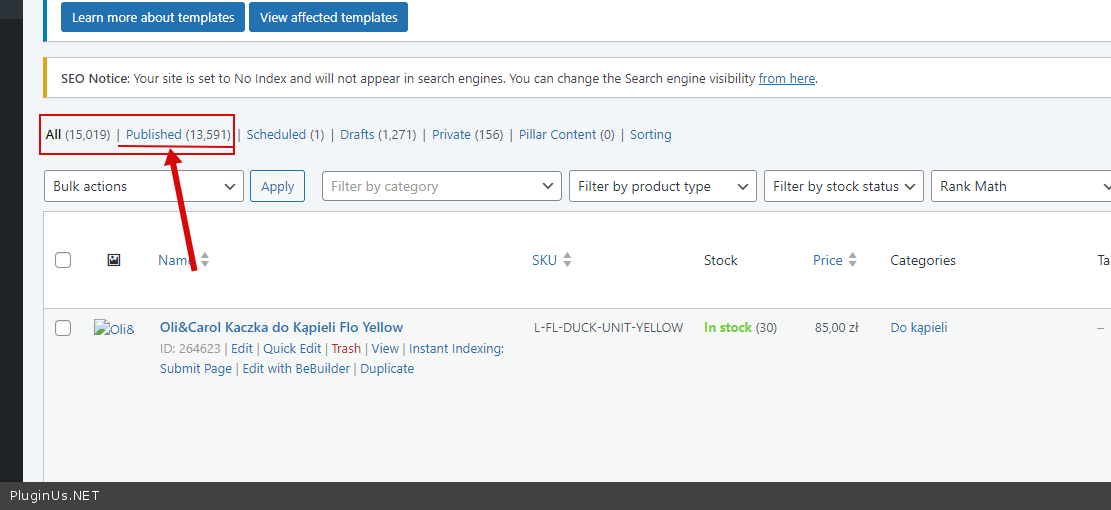1111x510 pixels.
Task: Click the SKU column sort arrows
Action: point(567,260)
